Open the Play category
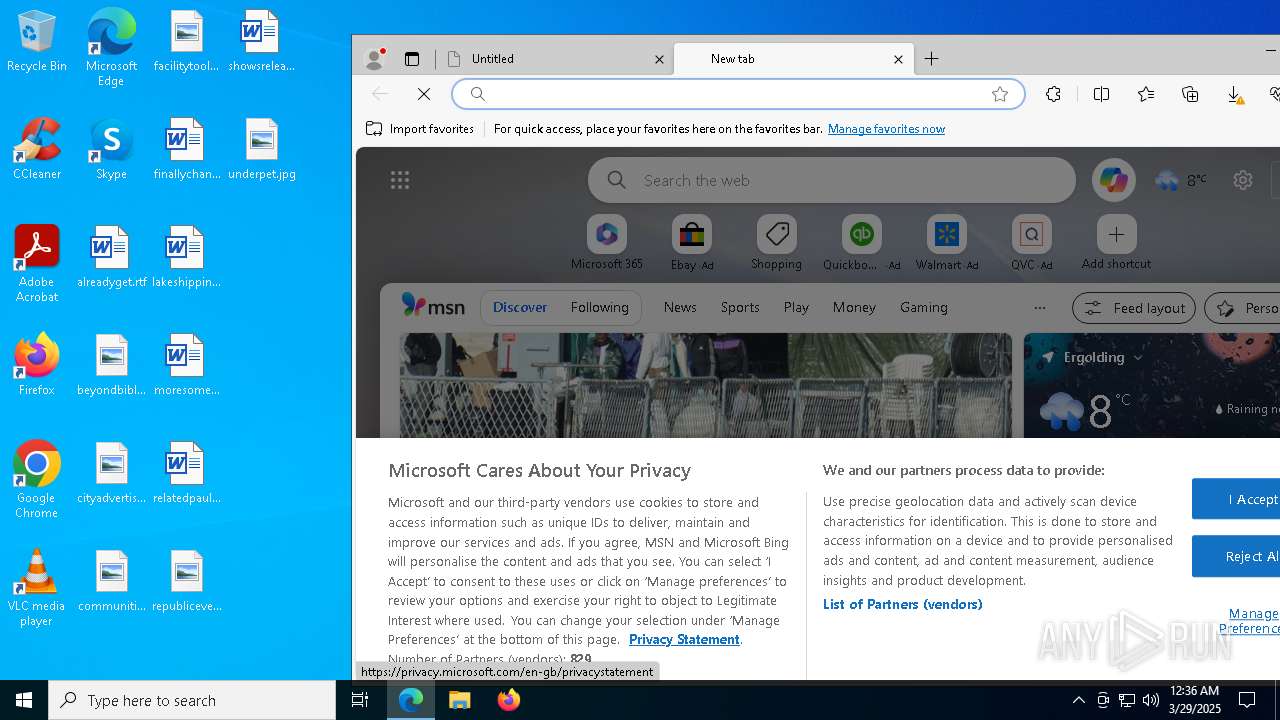Viewport: 1280px width, 720px height. (x=796, y=308)
